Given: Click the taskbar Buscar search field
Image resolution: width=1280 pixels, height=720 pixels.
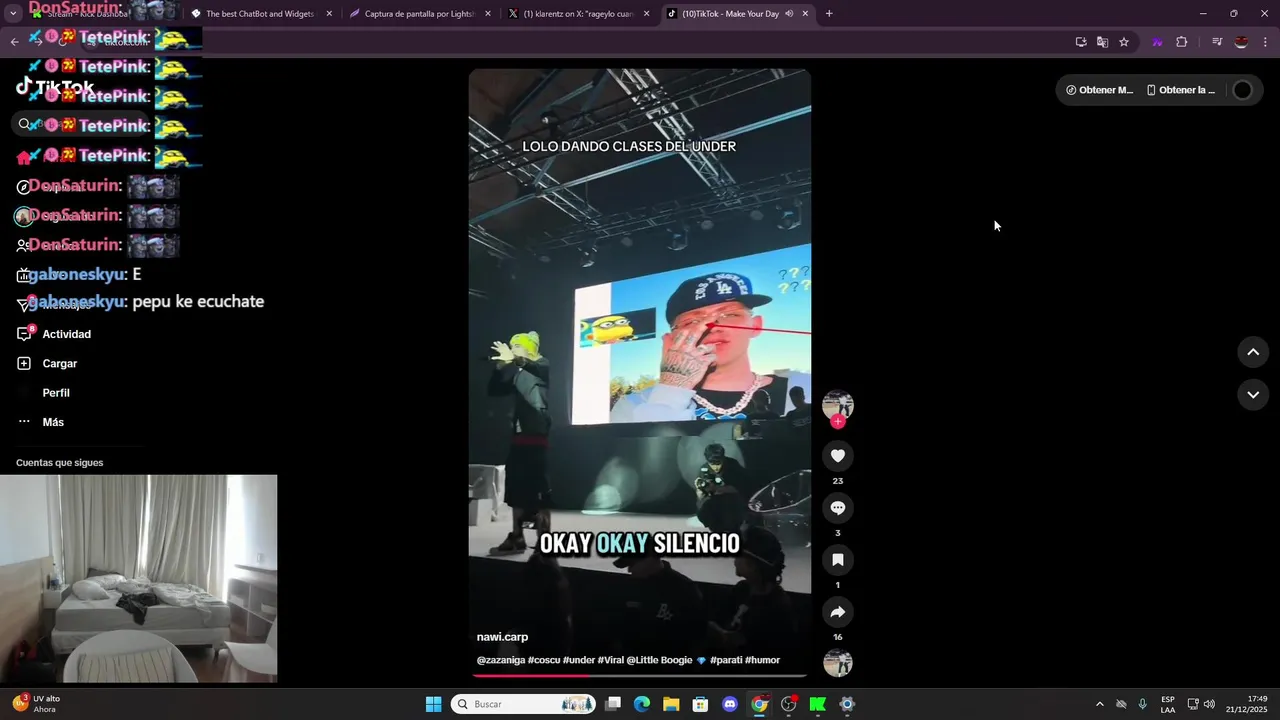Looking at the screenshot, I should pos(525,704).
